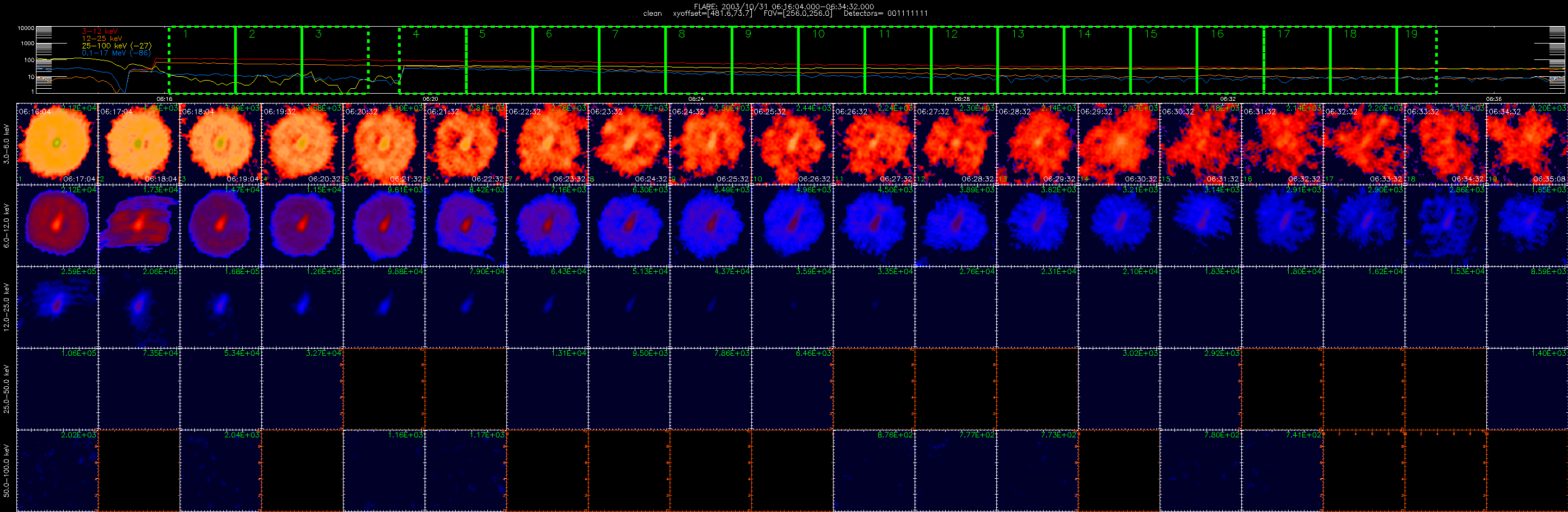The height and width of the screenshot is (512, 1568).
Task: Open the 12-25 keV image labeled 2.59E+05
Action: [57, 307]
